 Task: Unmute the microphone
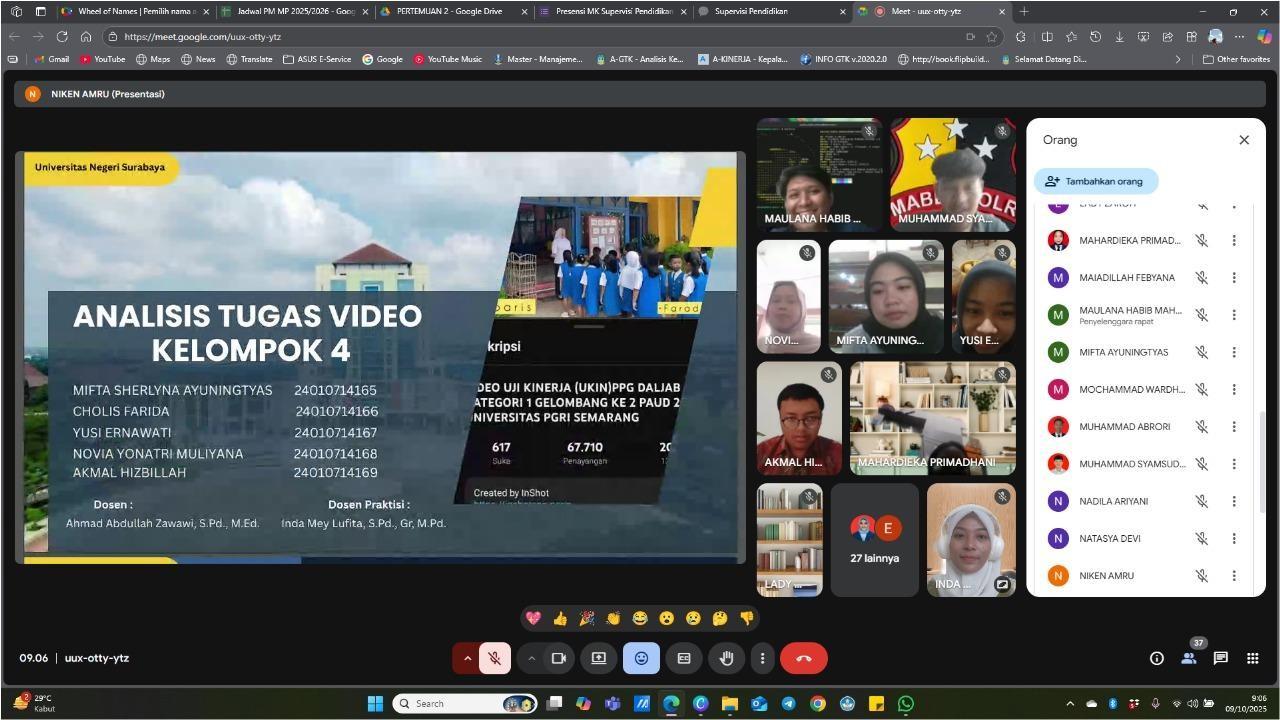[x=494, y=658]
